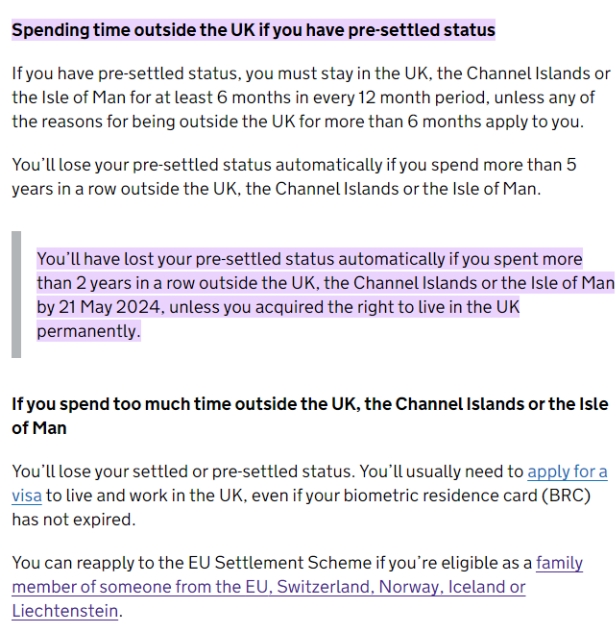Click the sentence "You'll lose your pre-settled status automatically"
The height and width of the screenshot is (642, 616).
point(197,165)
